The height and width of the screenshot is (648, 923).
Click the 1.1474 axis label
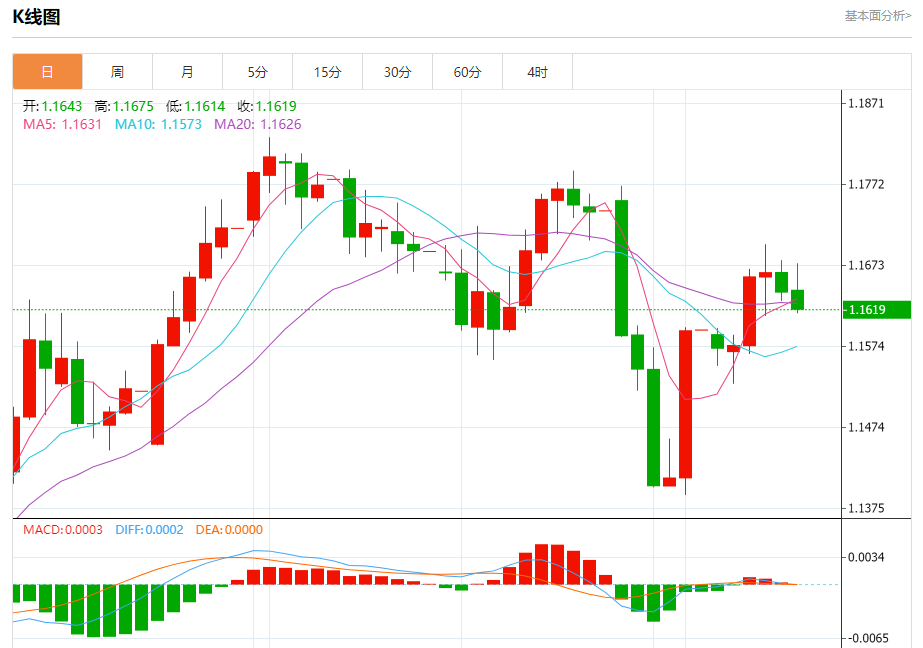pyautogui.click(x=866, y=427)
